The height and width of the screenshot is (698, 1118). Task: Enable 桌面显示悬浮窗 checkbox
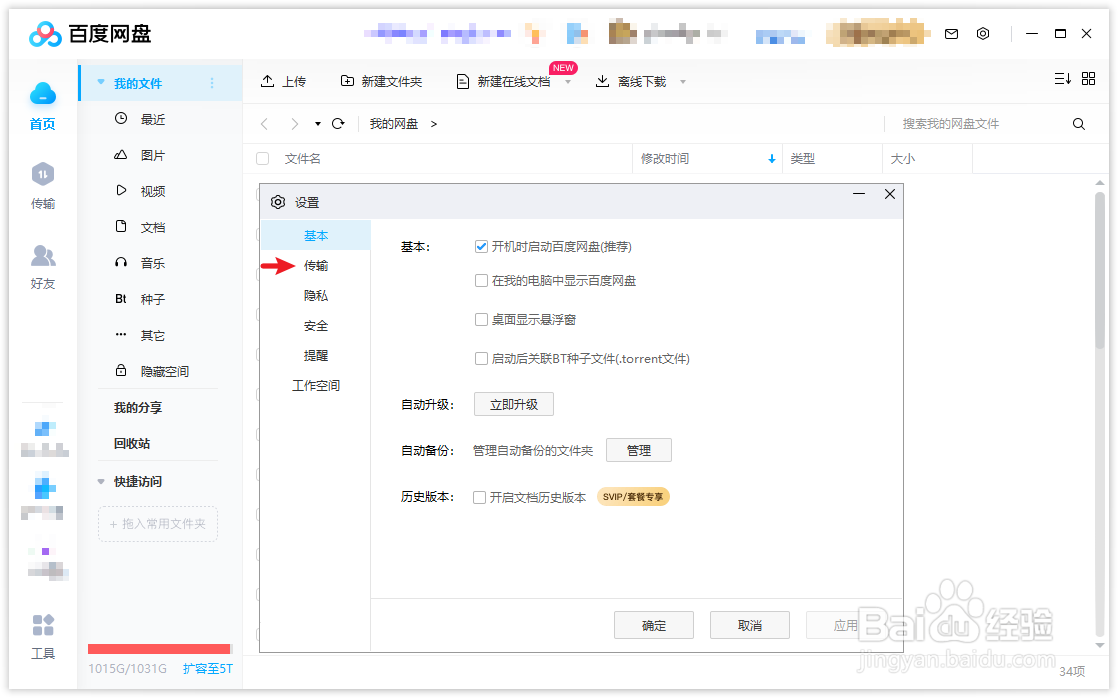pyautogui.click(x=481, y=319)
